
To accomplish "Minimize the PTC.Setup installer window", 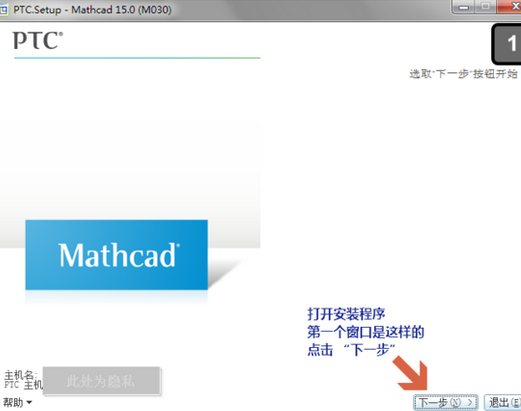I will pyautogui.click(x=463, y=7).
